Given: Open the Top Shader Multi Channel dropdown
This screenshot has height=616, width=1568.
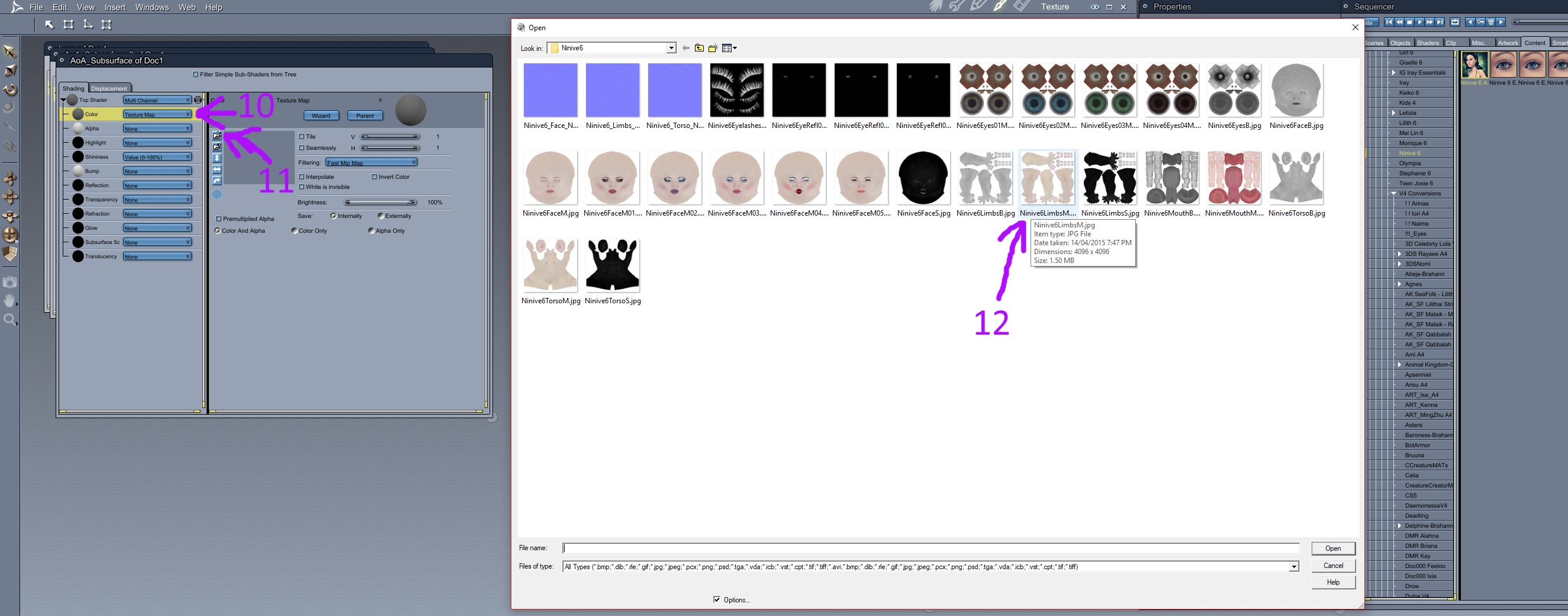Looking at the screenshot, I should [157, 100].
